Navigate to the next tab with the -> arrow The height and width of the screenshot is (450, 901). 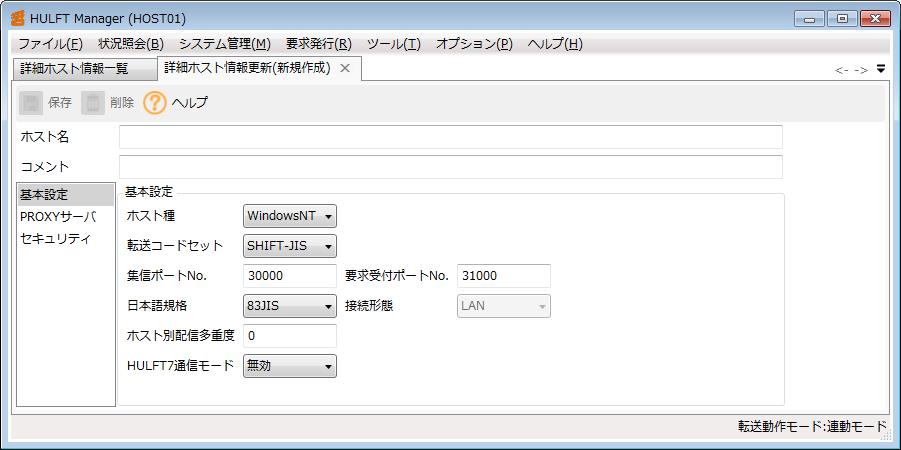[x=861, y=70]
